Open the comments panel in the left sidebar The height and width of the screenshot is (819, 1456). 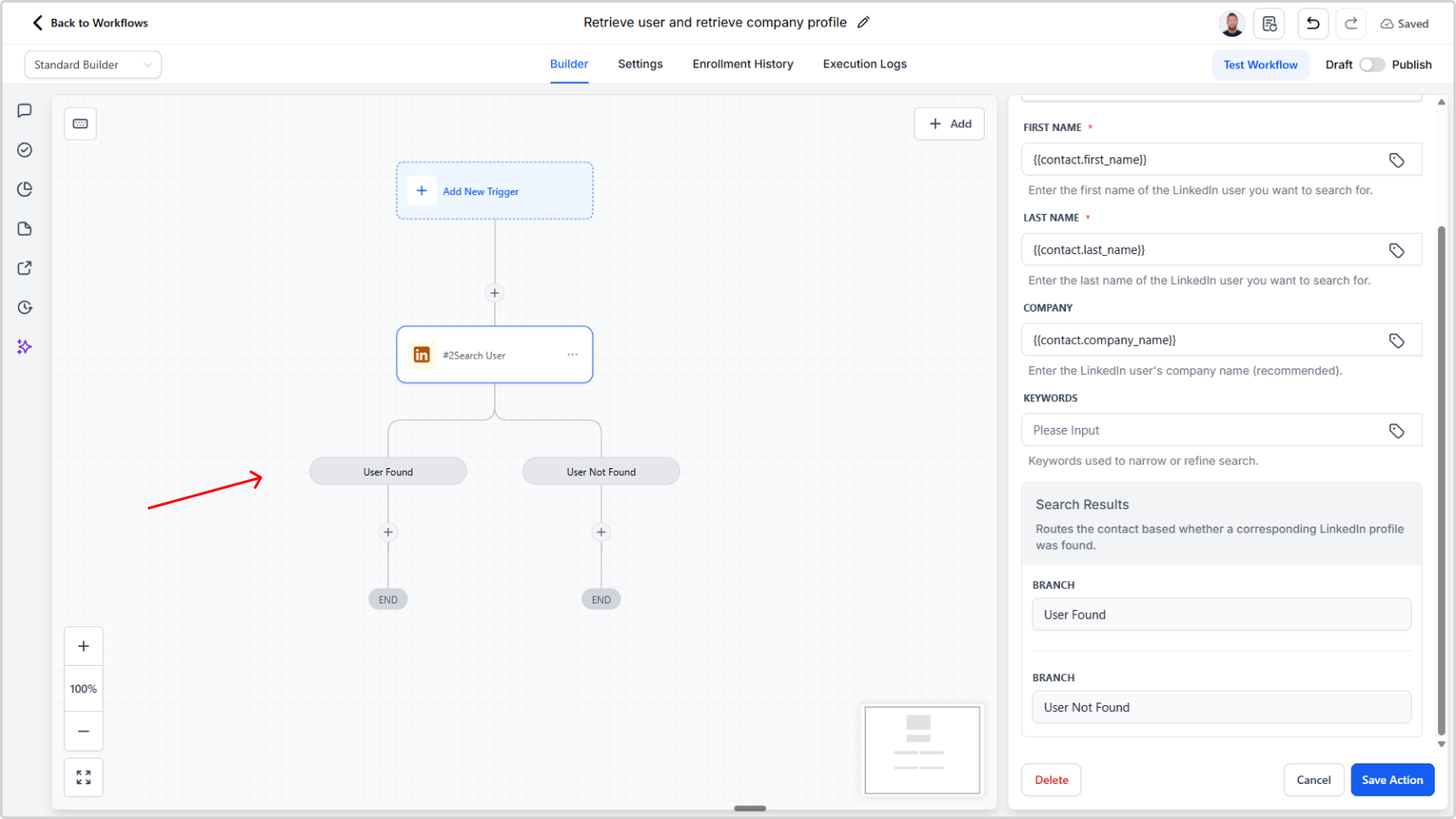(x=24, y=110)
